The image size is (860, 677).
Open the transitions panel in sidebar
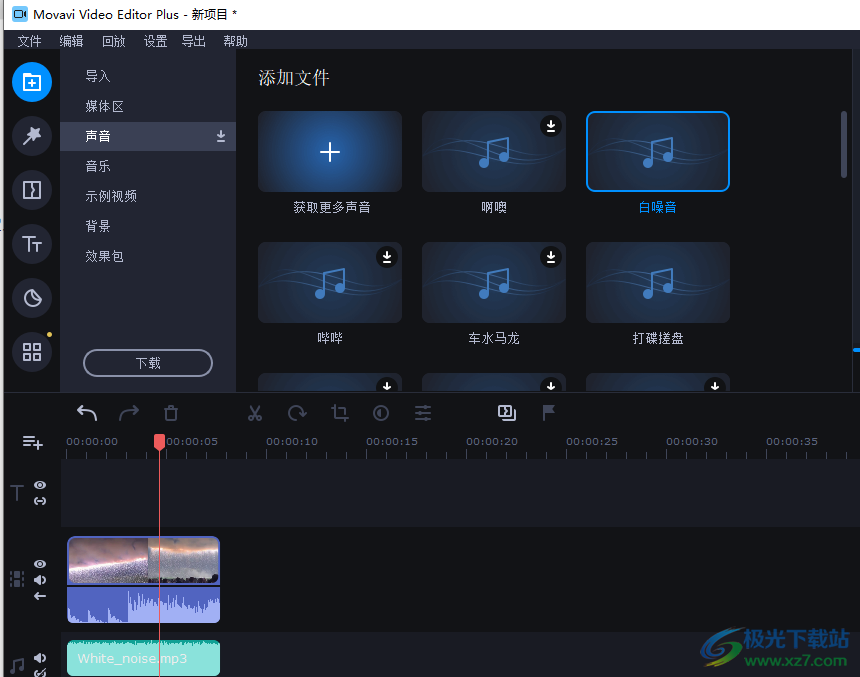tap(32, 190)
